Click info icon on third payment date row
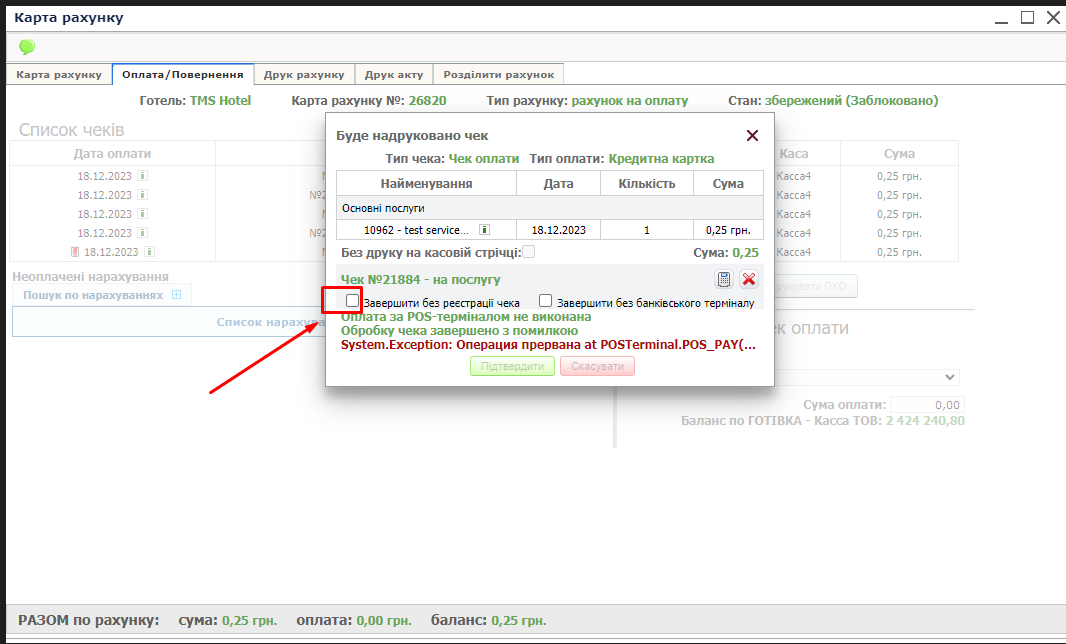 [x=142, y=214]
